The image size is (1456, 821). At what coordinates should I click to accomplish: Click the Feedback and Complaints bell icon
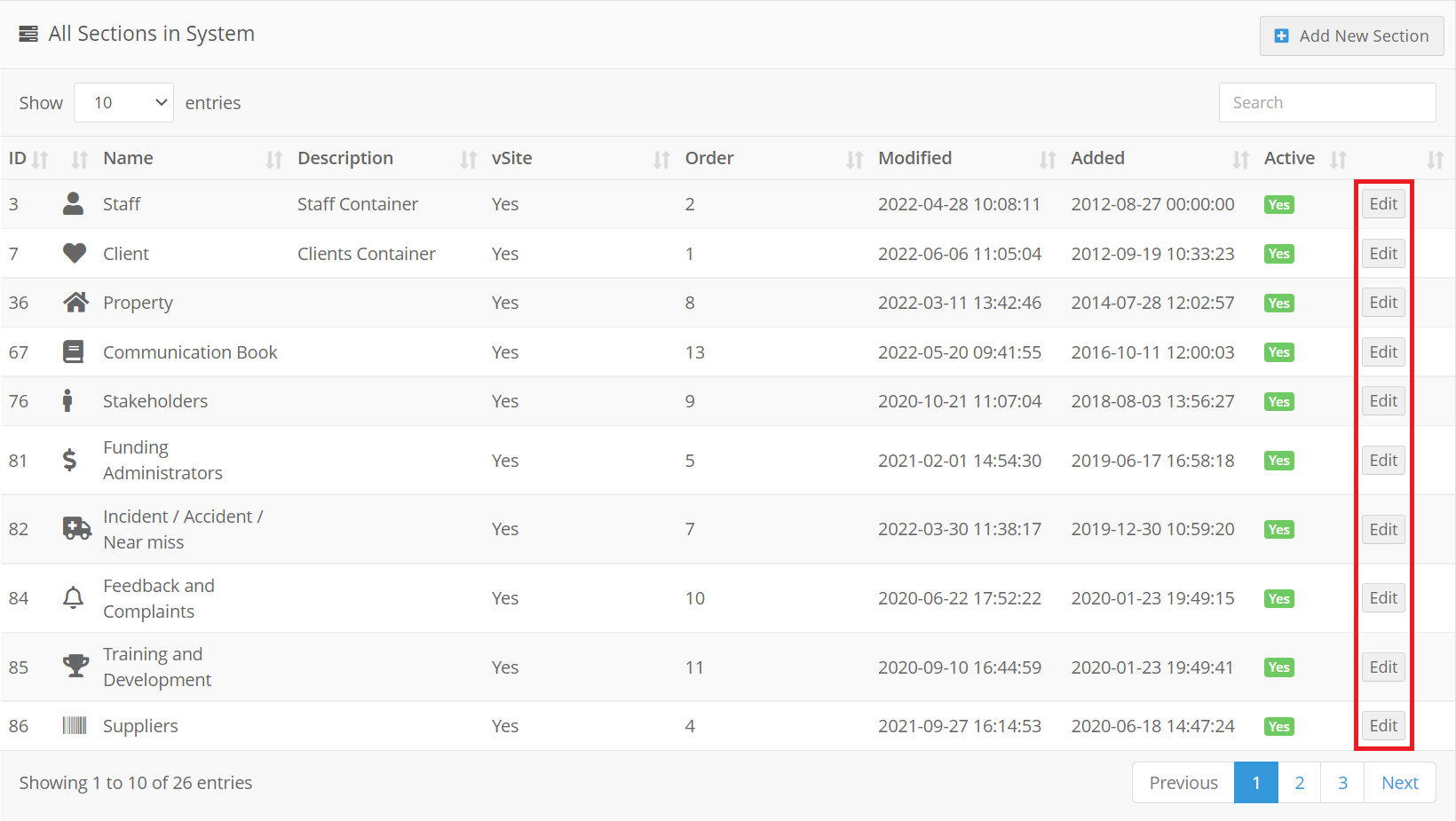tap(74, 598)
